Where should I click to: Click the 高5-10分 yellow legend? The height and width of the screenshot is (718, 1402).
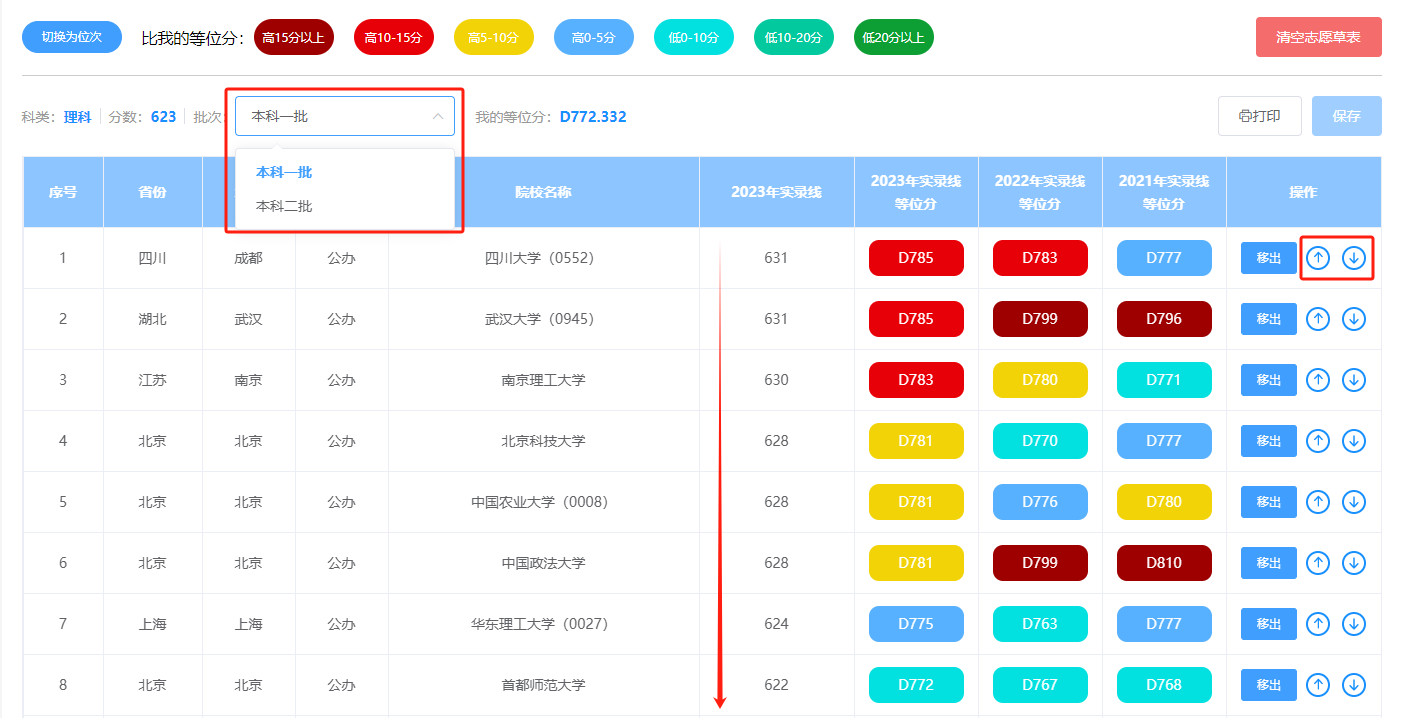pos(494,37)
